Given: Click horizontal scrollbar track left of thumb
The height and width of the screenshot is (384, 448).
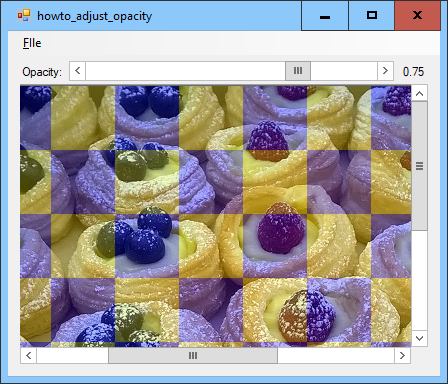Looking at the screenshot, I should pos(72,355).
